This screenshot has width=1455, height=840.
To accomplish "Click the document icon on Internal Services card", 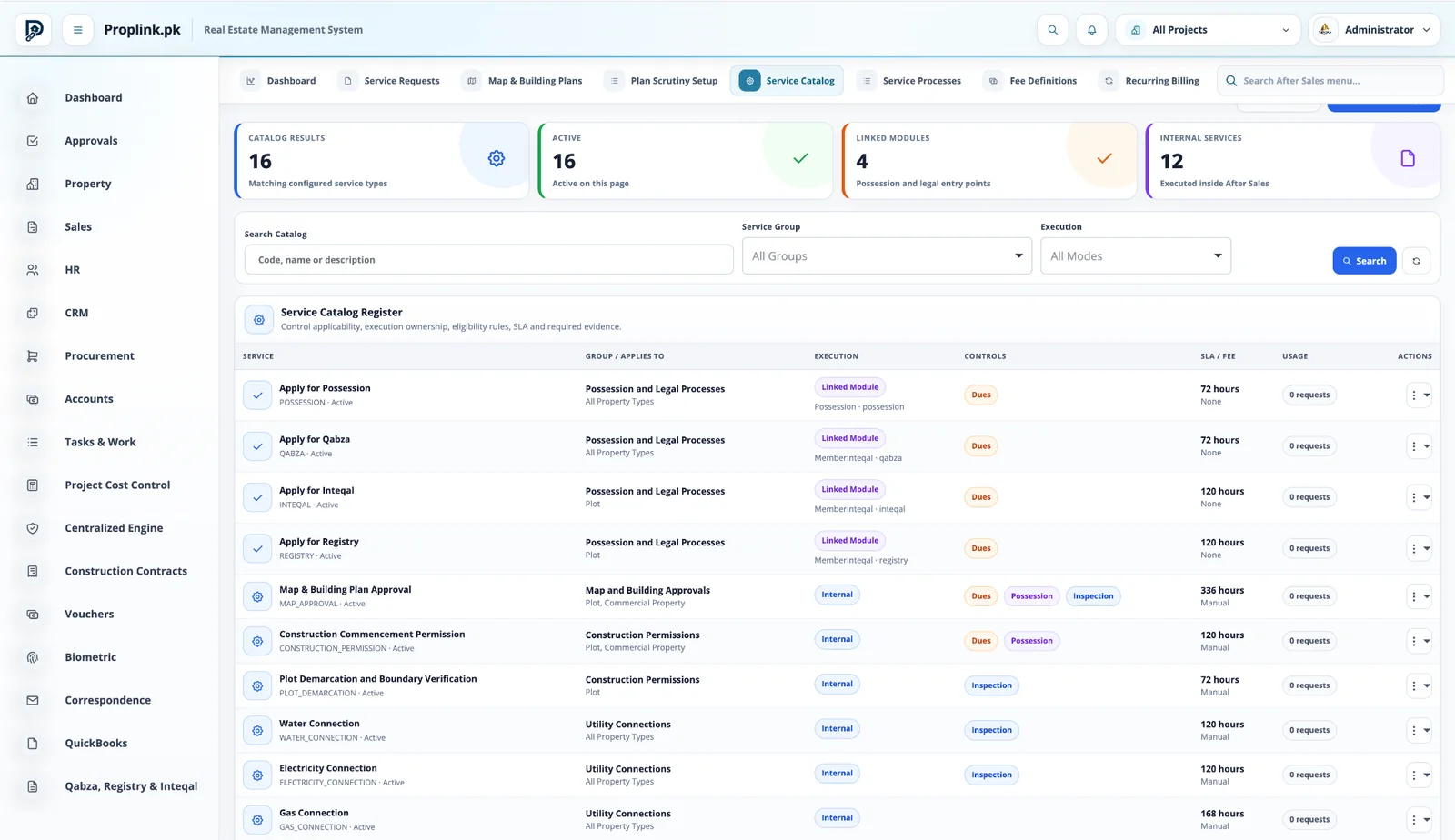I will pos(1408,158).
